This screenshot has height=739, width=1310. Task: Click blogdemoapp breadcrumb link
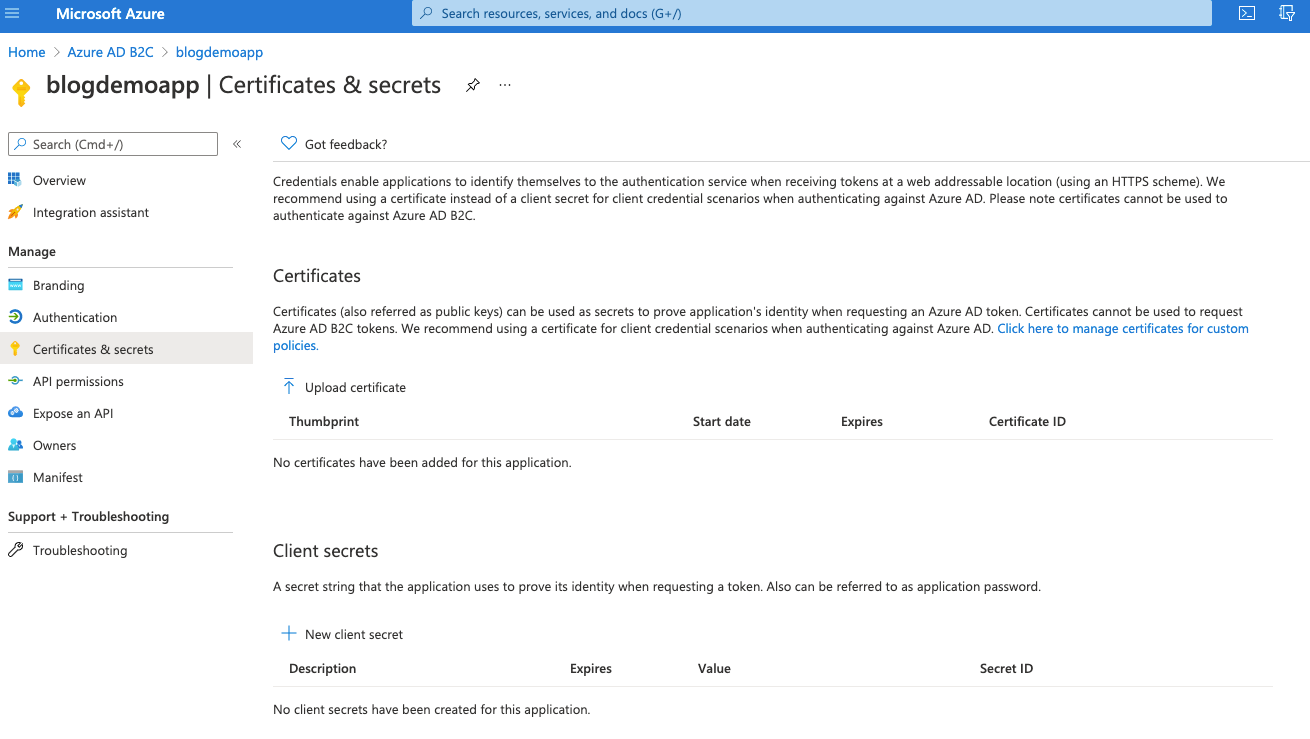point(219,52)
